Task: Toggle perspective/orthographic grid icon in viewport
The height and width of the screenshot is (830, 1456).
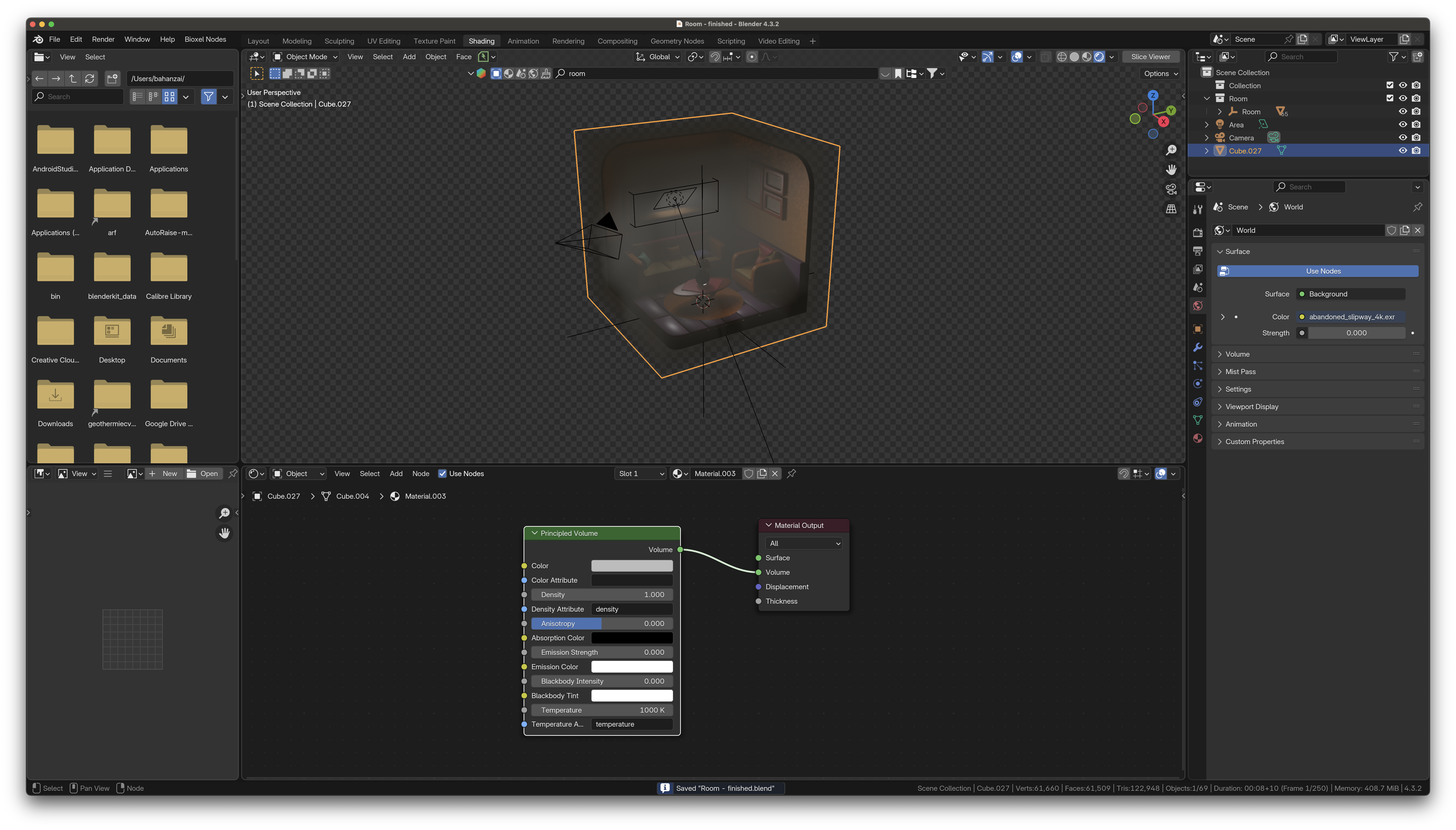Action: tap(1171, 209)
